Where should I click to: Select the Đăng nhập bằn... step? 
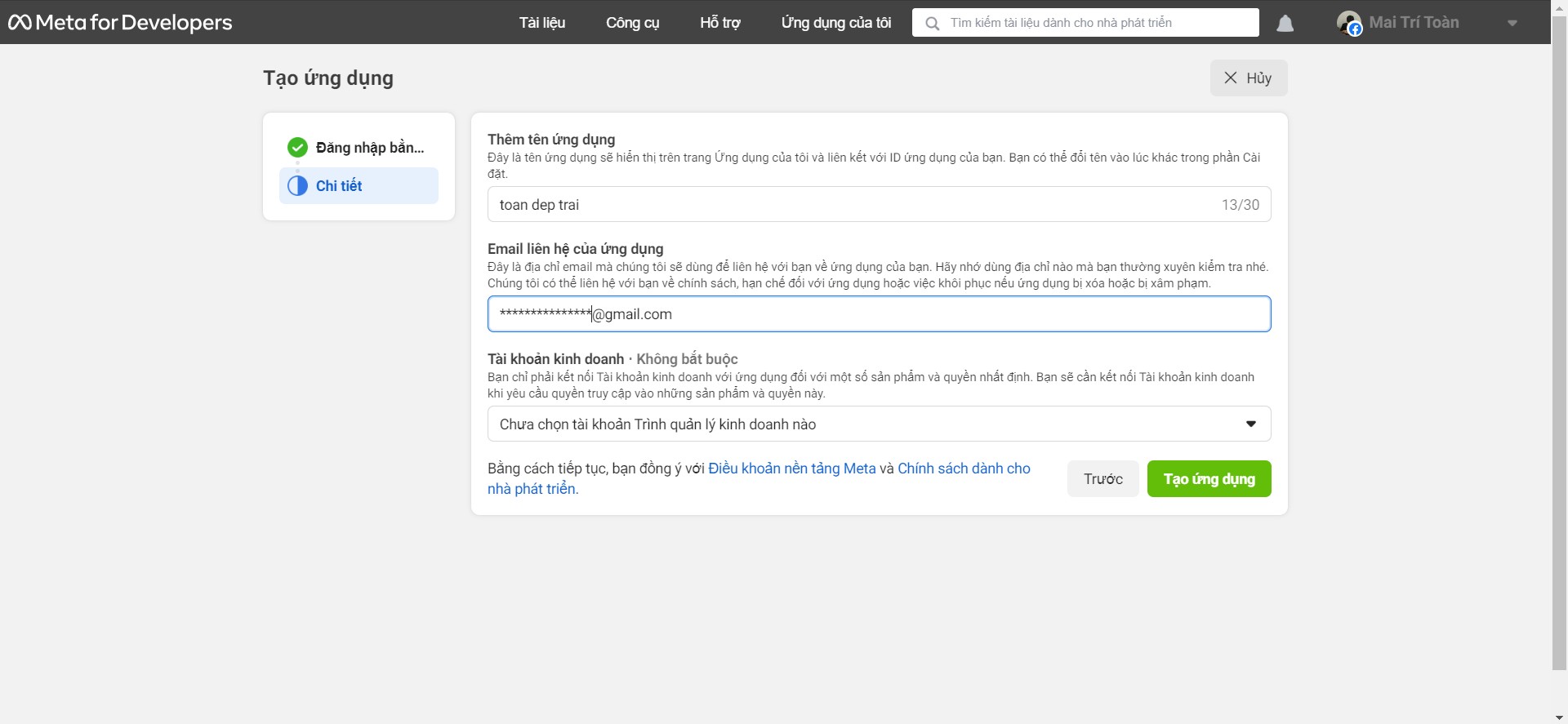point(359,148)
